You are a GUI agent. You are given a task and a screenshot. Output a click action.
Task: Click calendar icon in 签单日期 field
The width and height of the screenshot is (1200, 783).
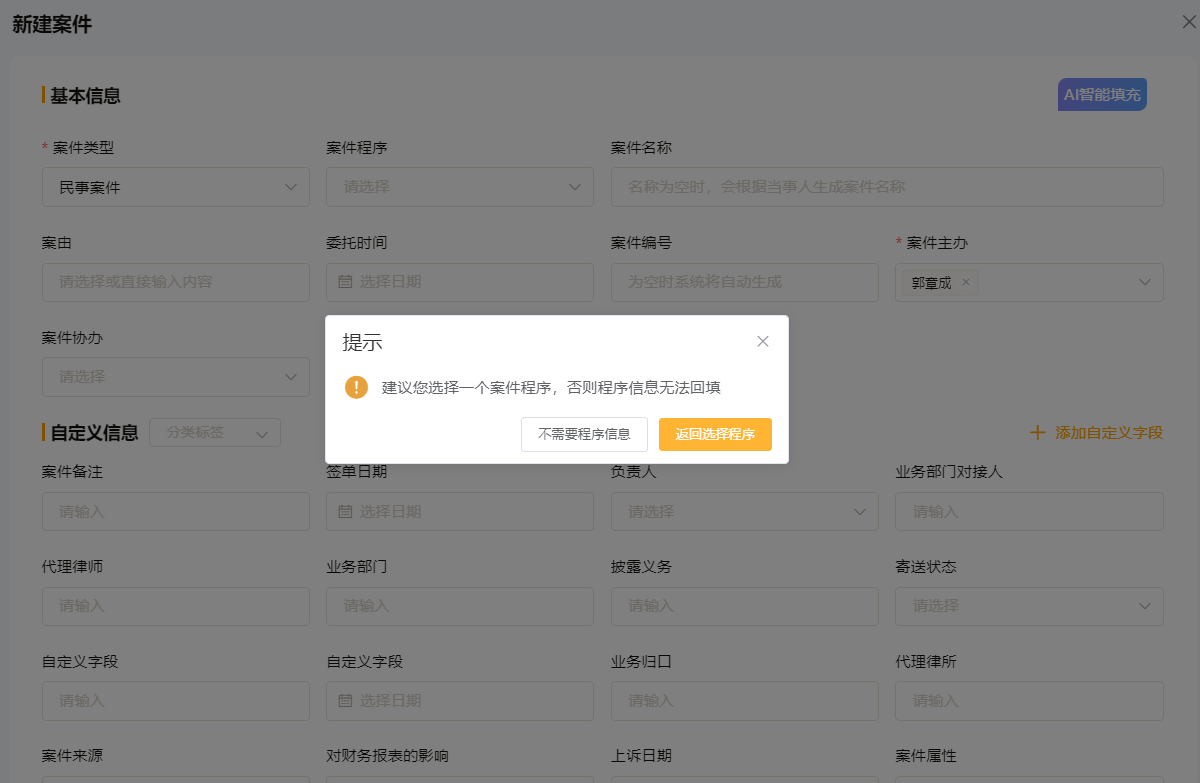tap(345, 512)
